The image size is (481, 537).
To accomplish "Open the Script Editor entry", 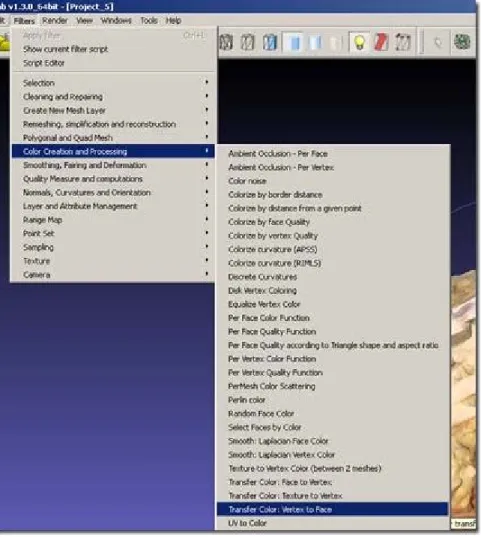I will tap(44, 63).
